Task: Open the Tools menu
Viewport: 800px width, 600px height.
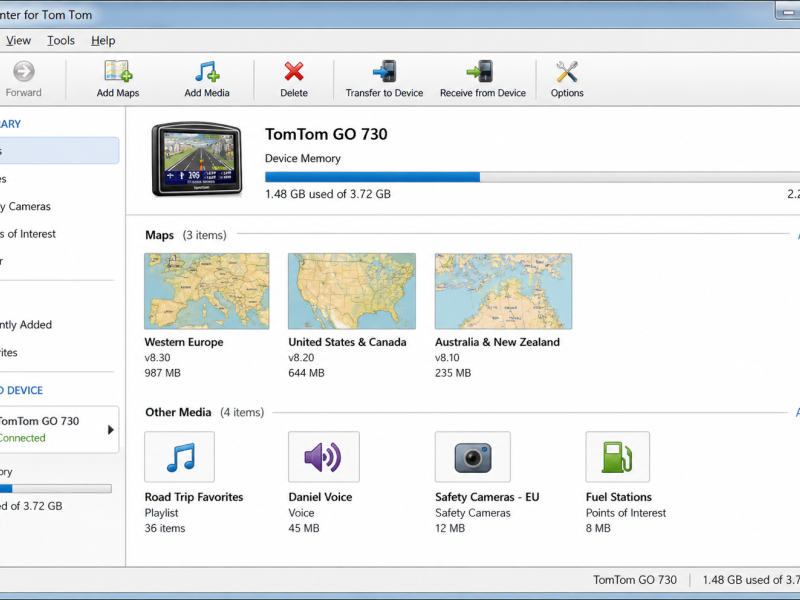Action: (x=61, y=40)
